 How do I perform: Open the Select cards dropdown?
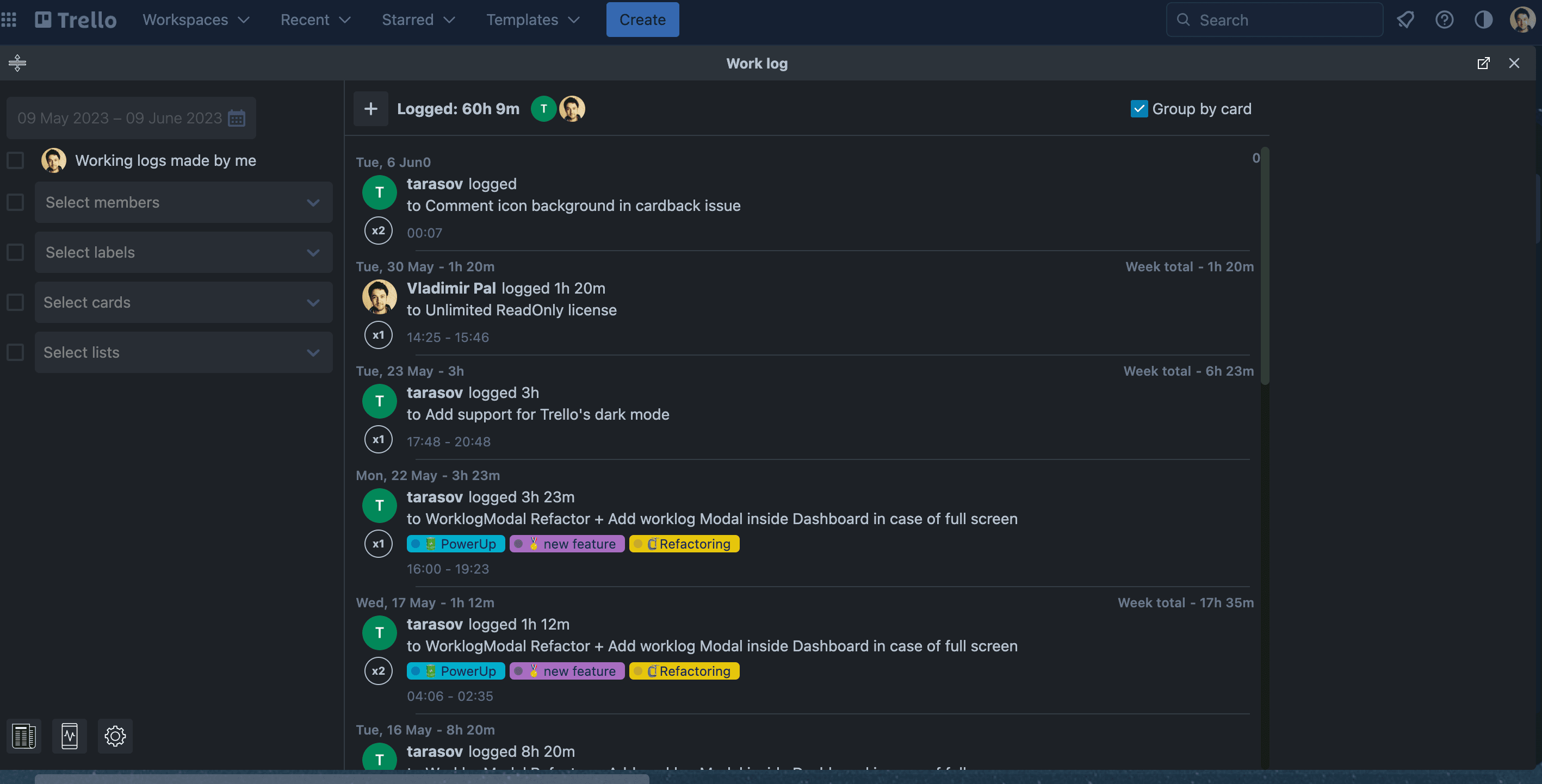(x=183, y=302)
